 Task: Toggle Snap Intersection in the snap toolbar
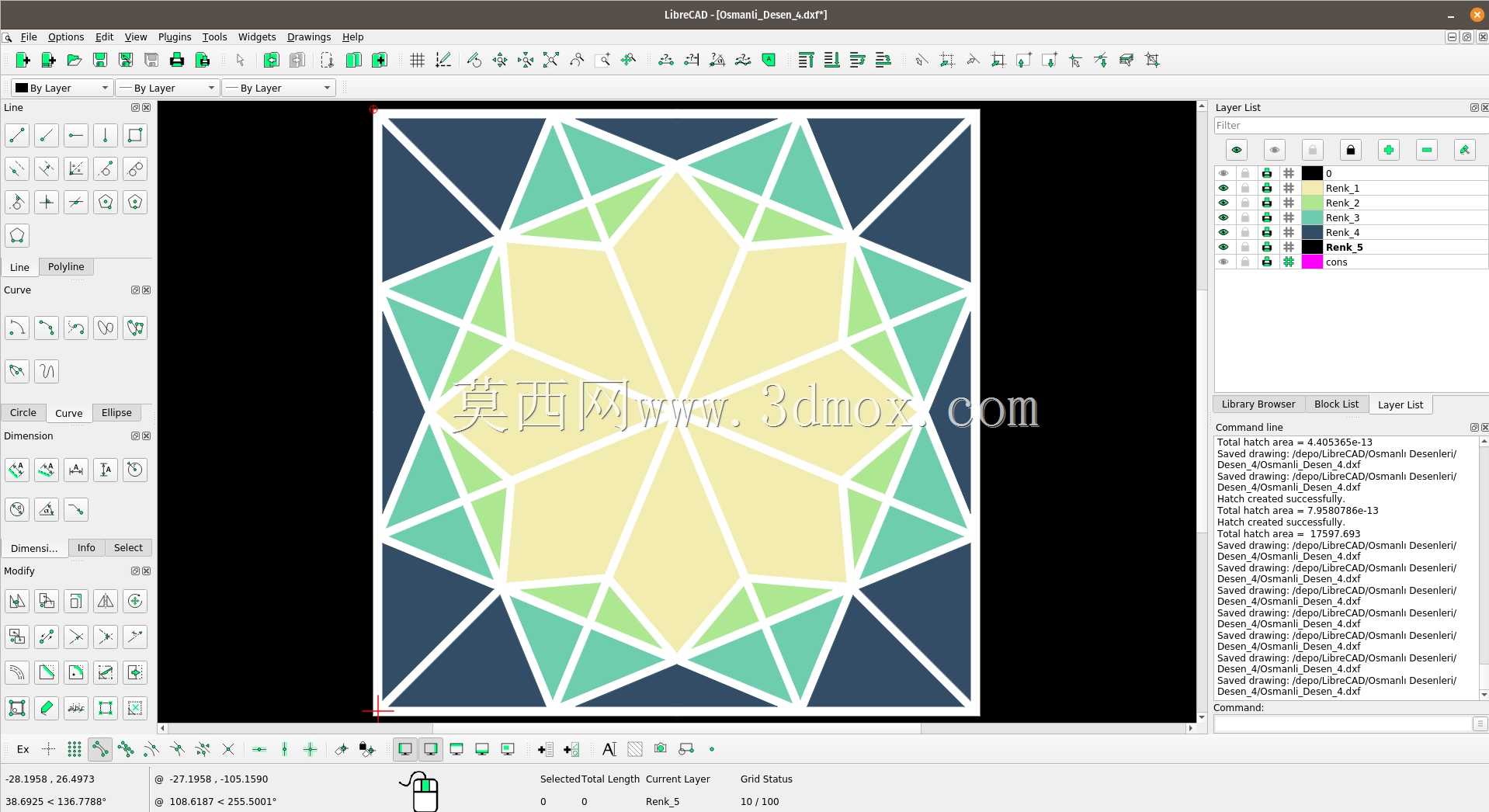coord(228,749)
